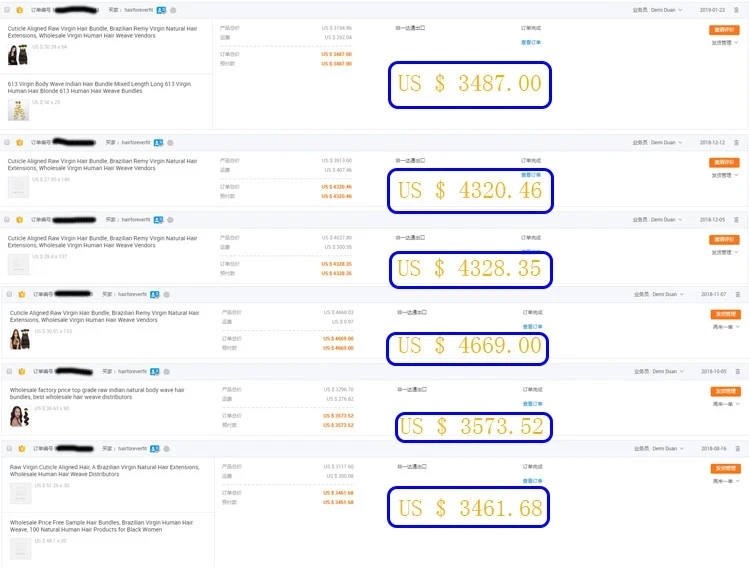Open 发货管理 dropdown under first orange button
The image size is (749, 576).
[x=725, y=43]
